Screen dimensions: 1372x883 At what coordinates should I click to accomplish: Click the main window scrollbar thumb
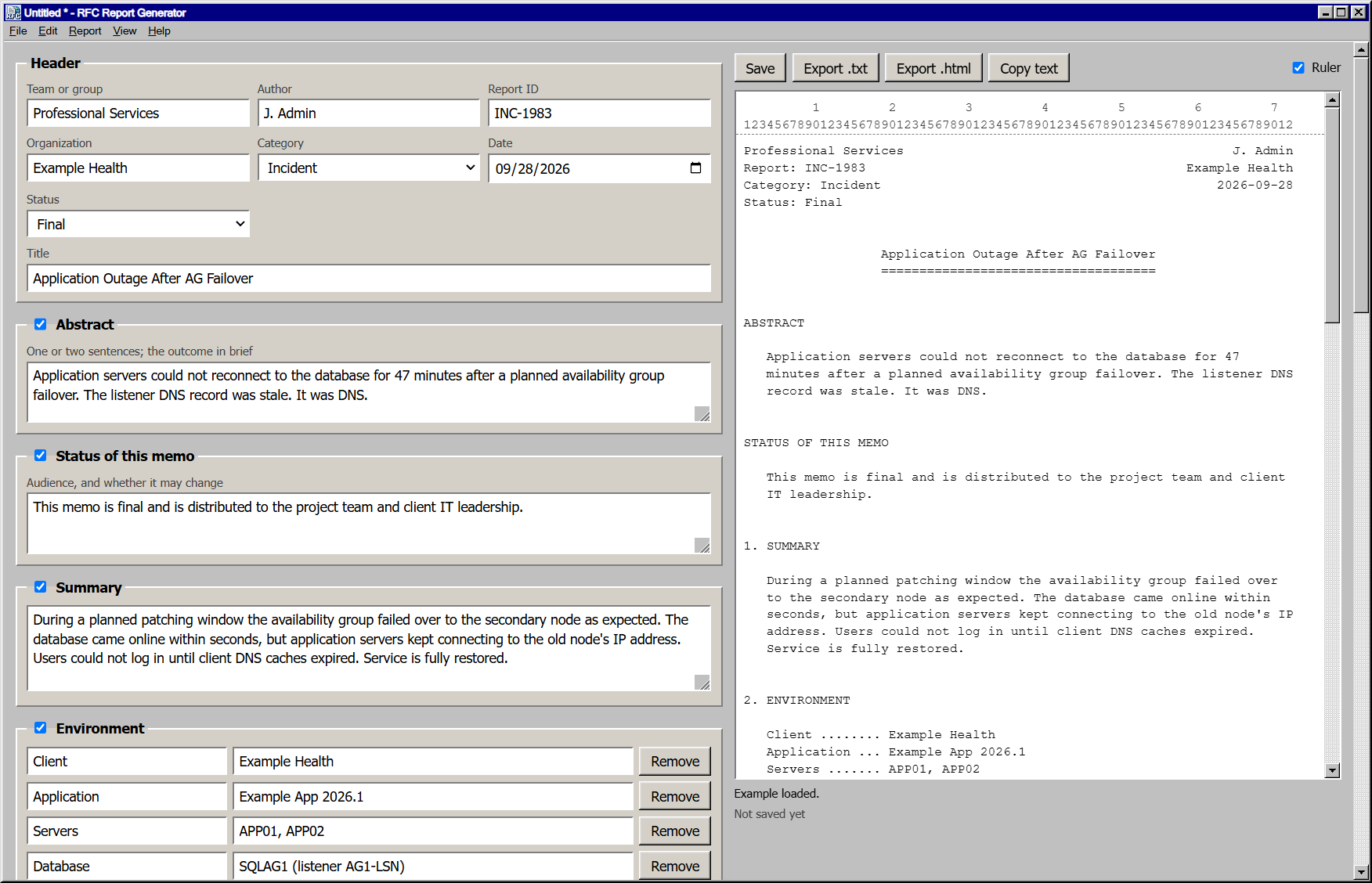click(x=1361, y=185)
